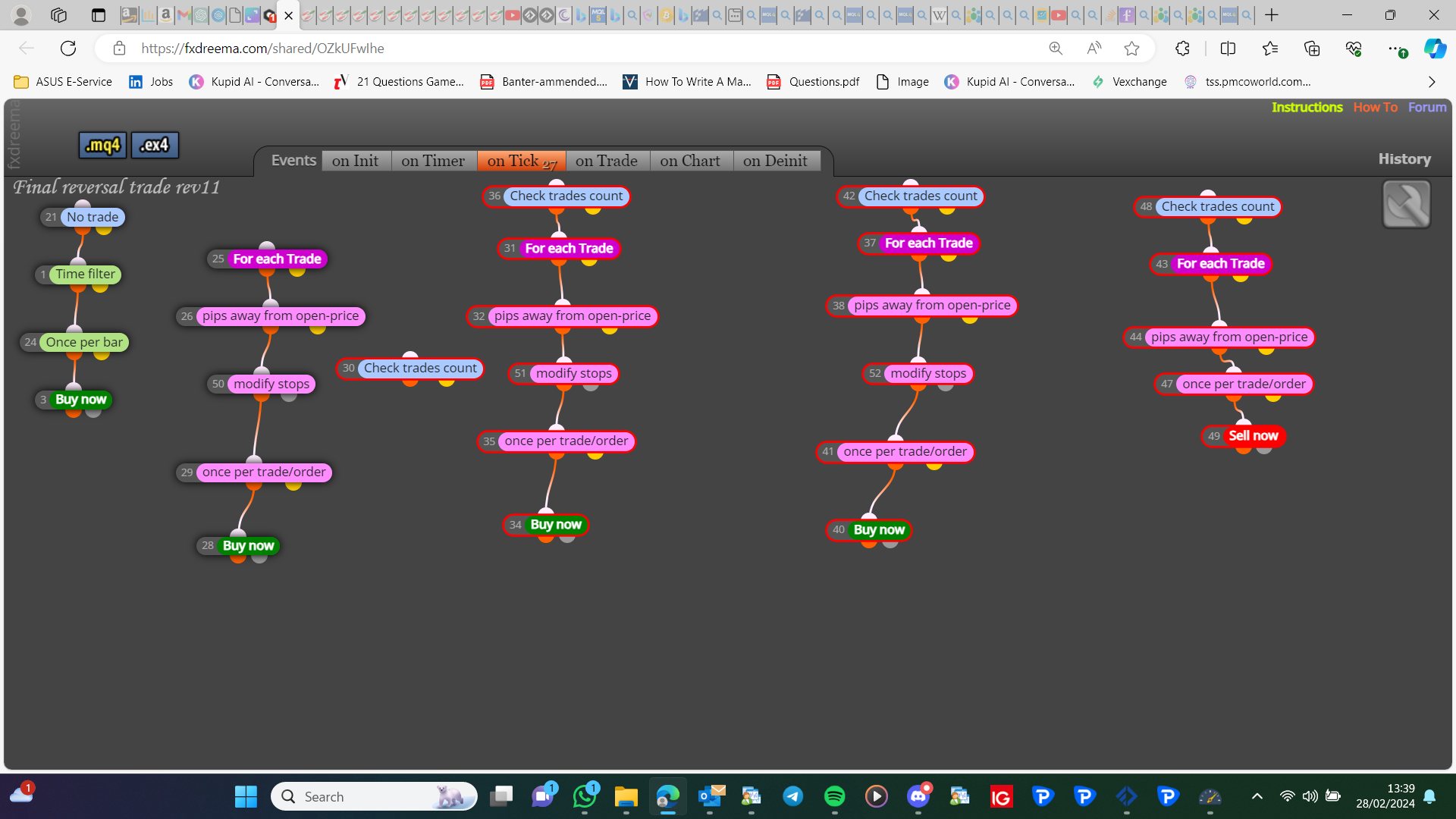Click the taskbar Search box
Viewport: 1456px width, 819px height.
point(374,796)
